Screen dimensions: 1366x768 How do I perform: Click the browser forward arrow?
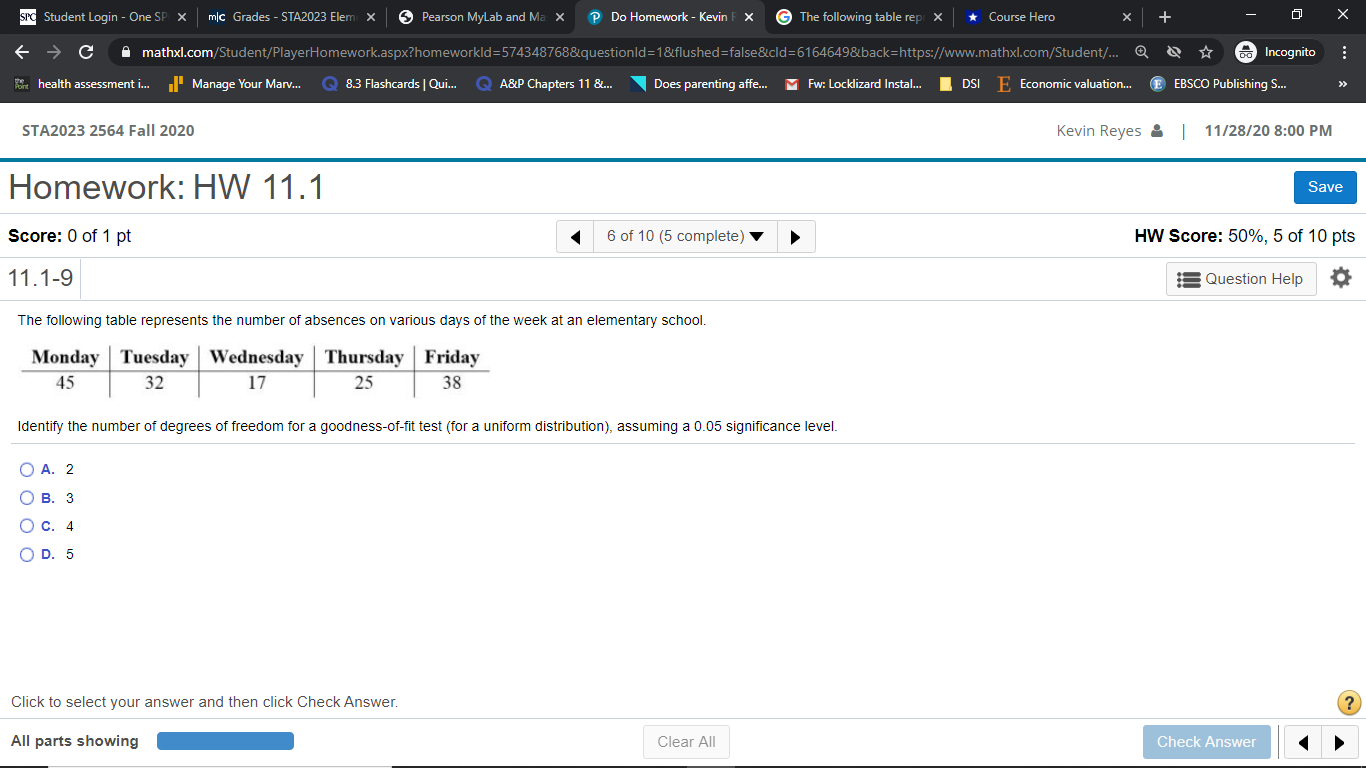click(54, 52)
